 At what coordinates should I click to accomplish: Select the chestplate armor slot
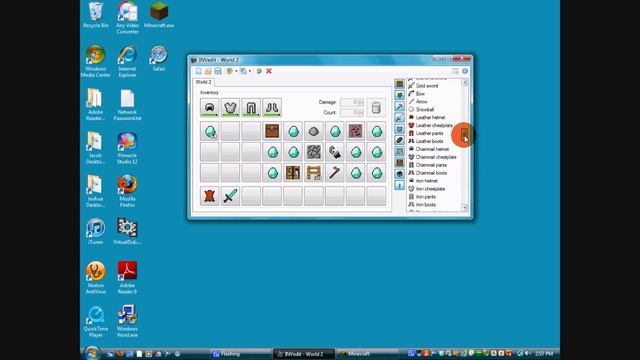point(230,108)
